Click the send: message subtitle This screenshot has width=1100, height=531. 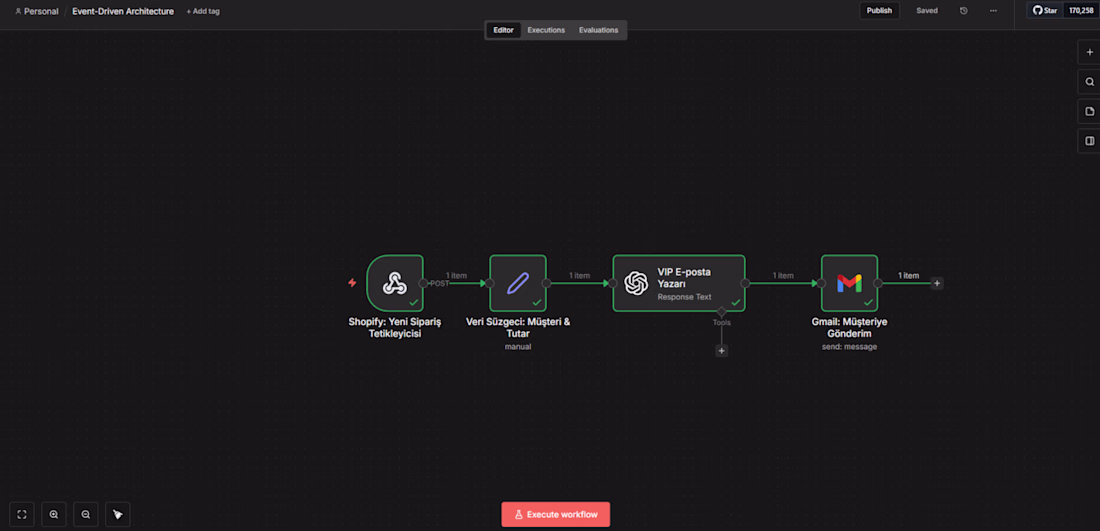point(850,347)
